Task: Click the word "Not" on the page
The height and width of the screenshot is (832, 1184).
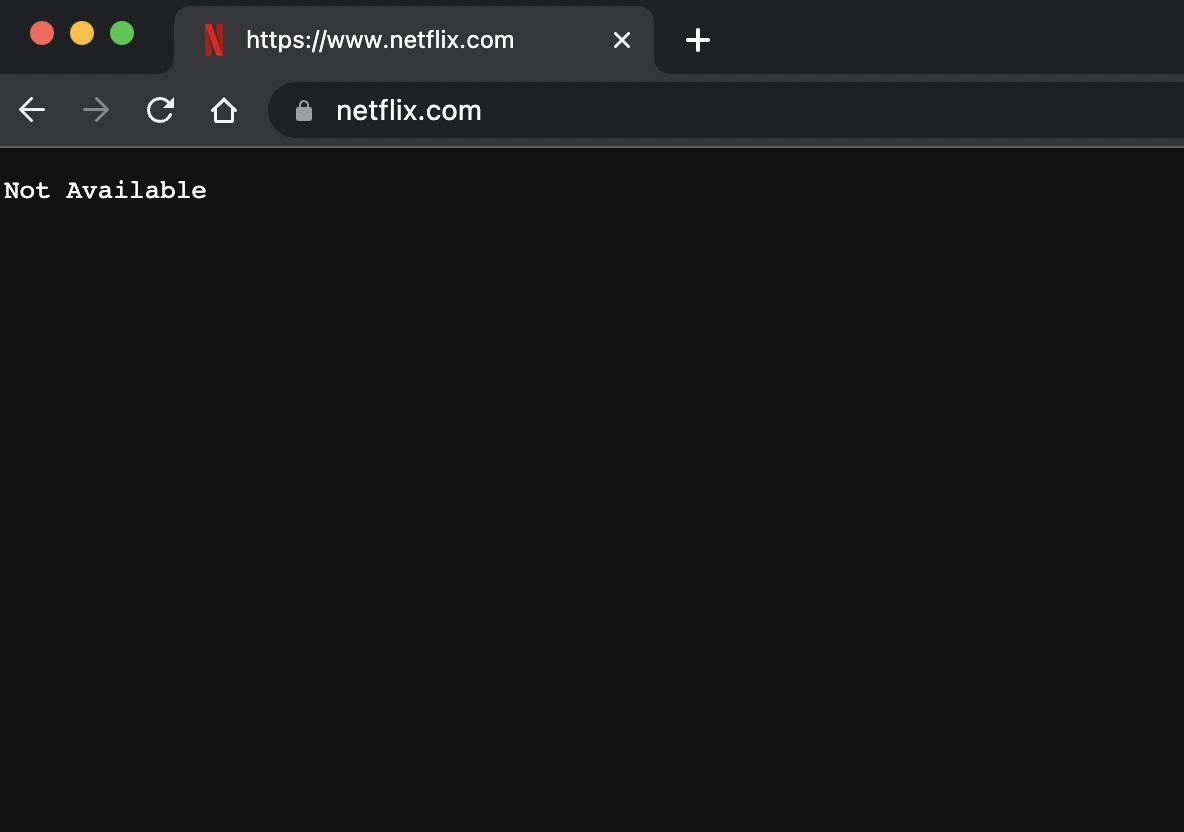Action: (x=27, y=191)
